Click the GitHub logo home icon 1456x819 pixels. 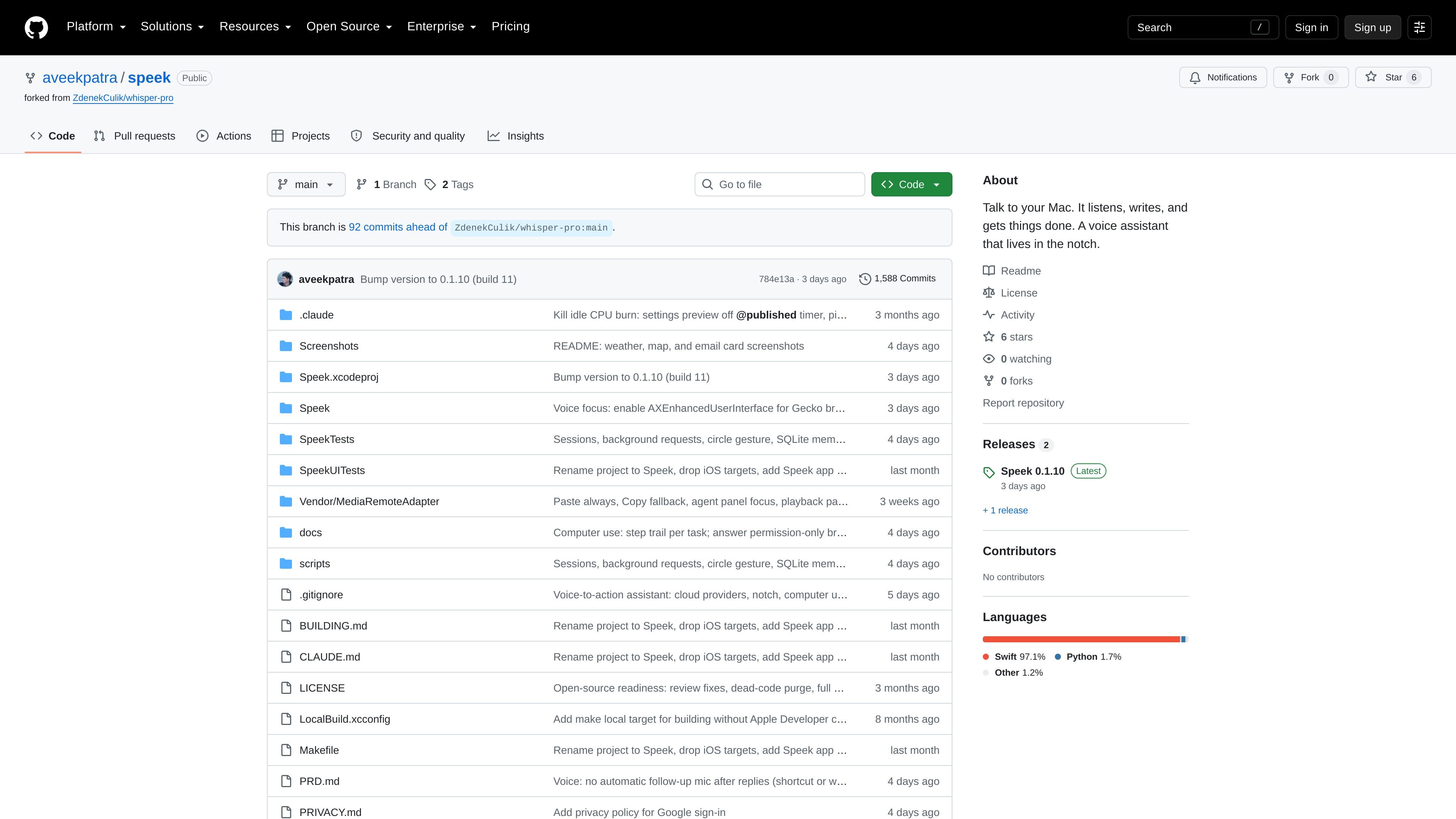click(x=36, y=27)
